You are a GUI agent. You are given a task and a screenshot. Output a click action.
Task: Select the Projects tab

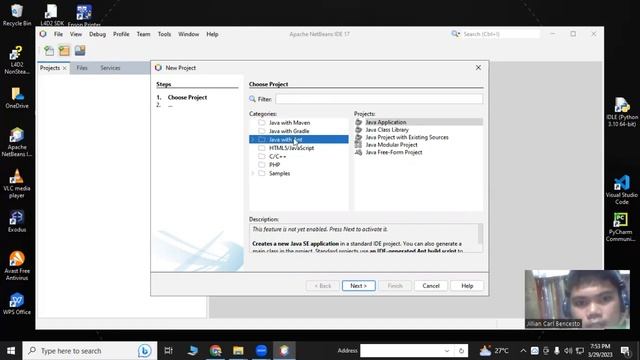pos(50,68)
